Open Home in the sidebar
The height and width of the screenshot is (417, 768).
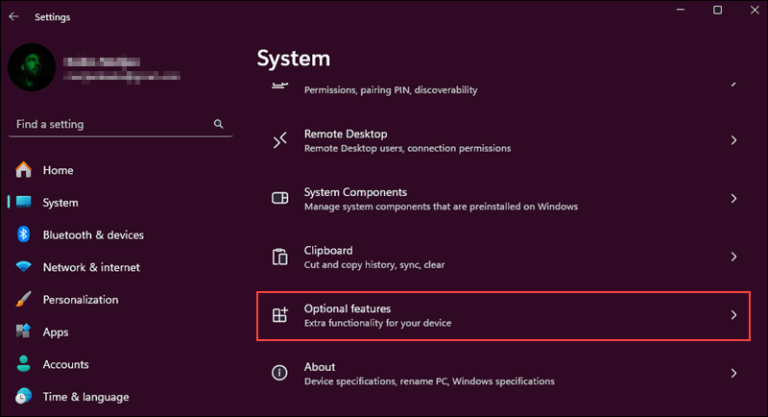pyautogui.click(x=57, y=170)
